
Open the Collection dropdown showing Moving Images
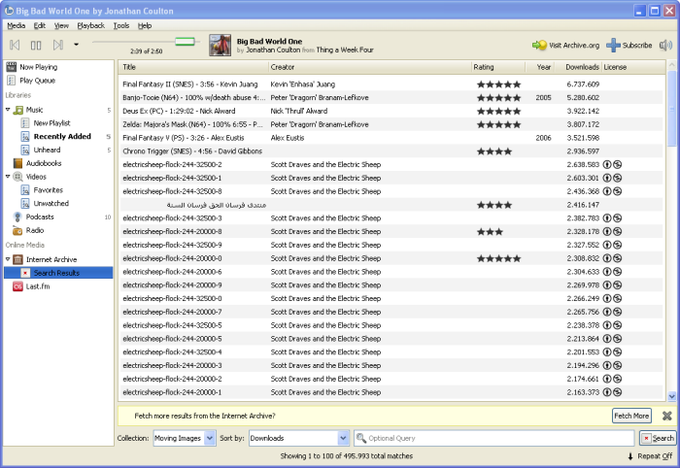coord(184,438)
